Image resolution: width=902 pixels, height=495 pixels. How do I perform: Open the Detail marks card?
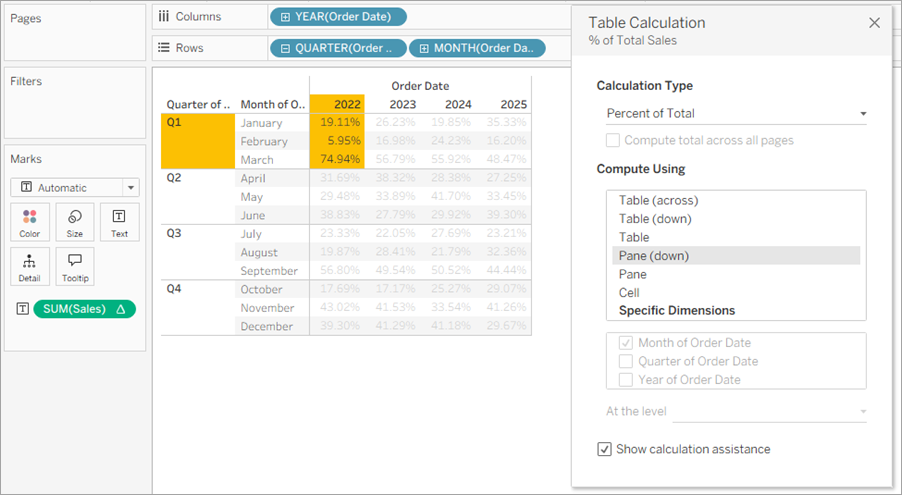click(29, 266)
